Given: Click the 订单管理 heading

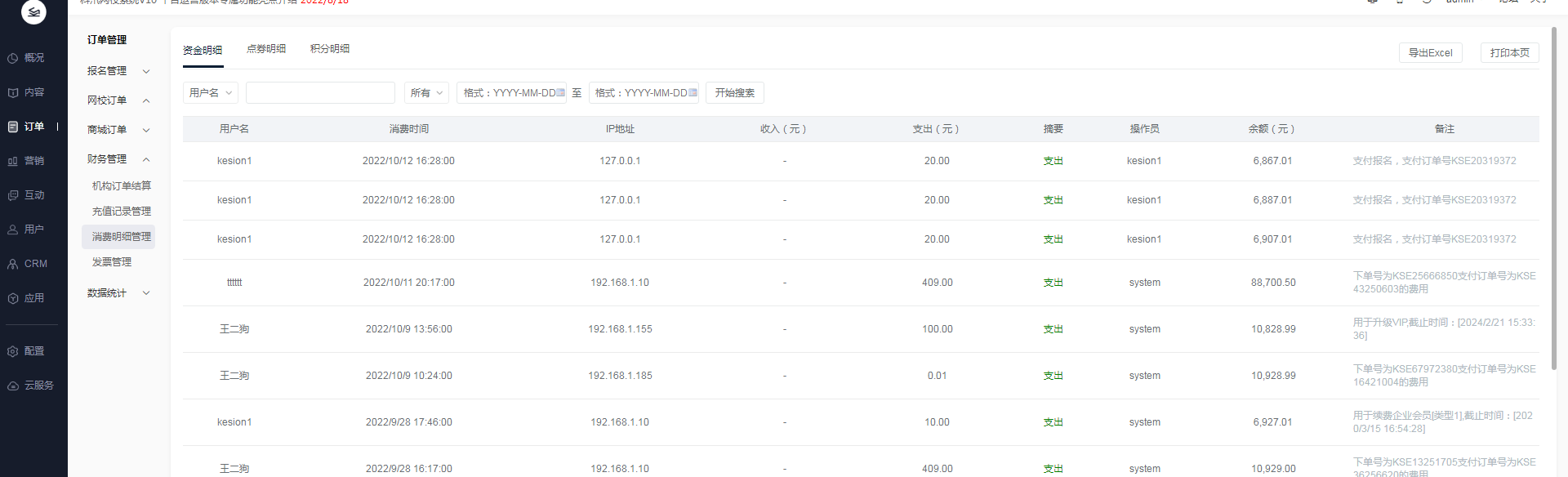Looking at the screenshot, I should click(107, 40).
